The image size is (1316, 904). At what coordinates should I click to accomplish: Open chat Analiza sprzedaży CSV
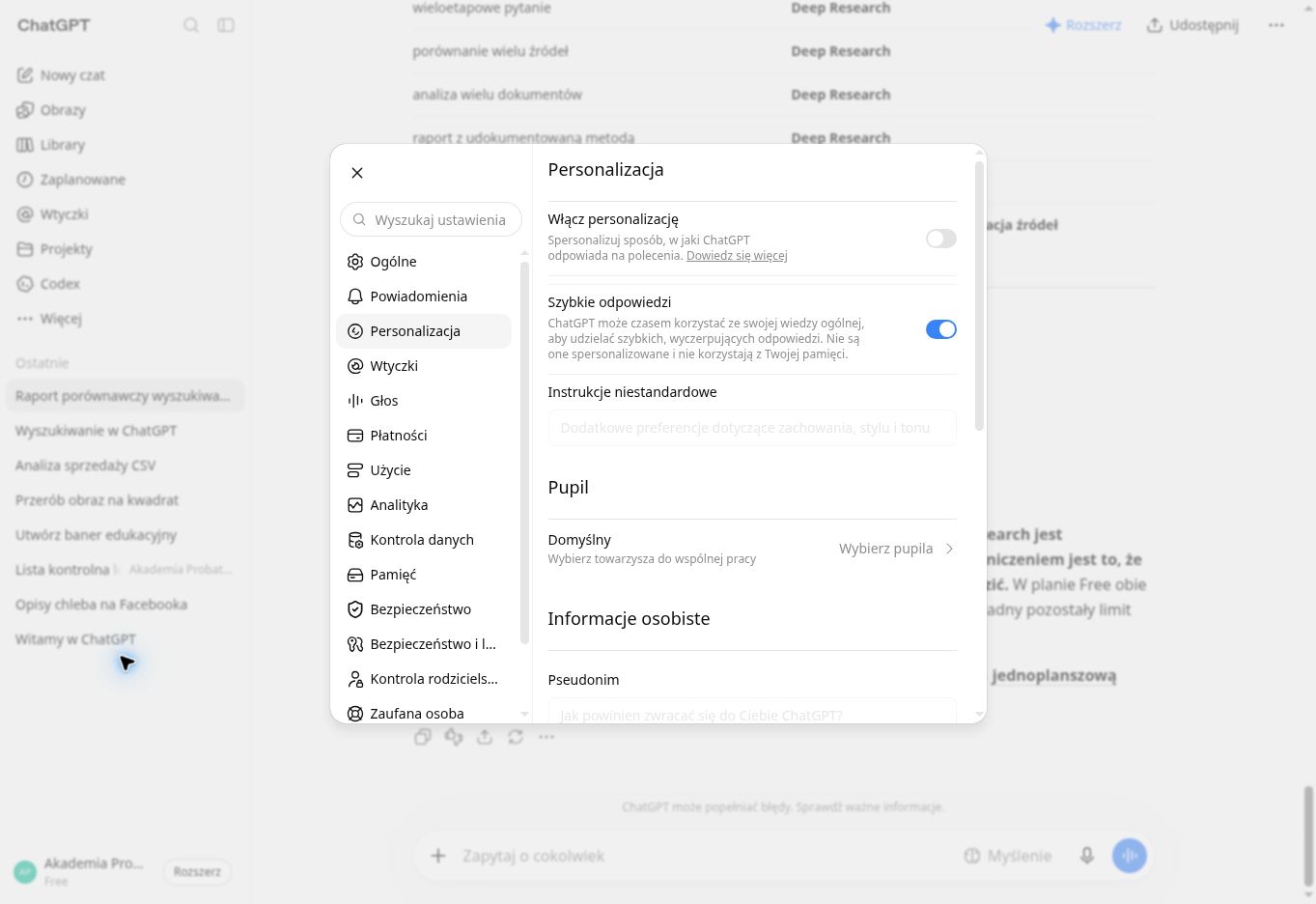pos(126,466)
